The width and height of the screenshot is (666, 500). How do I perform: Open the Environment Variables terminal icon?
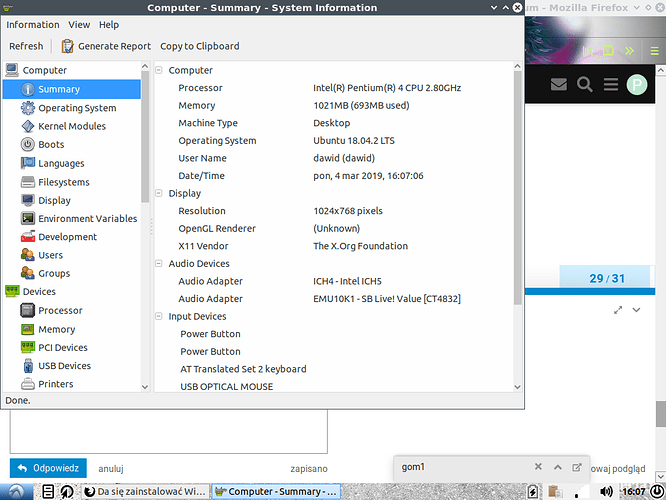pos(28,218)
